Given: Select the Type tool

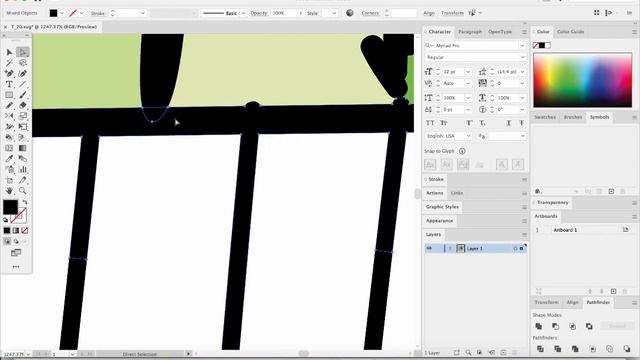Looking at the screenshot, I should pos(9,84).
